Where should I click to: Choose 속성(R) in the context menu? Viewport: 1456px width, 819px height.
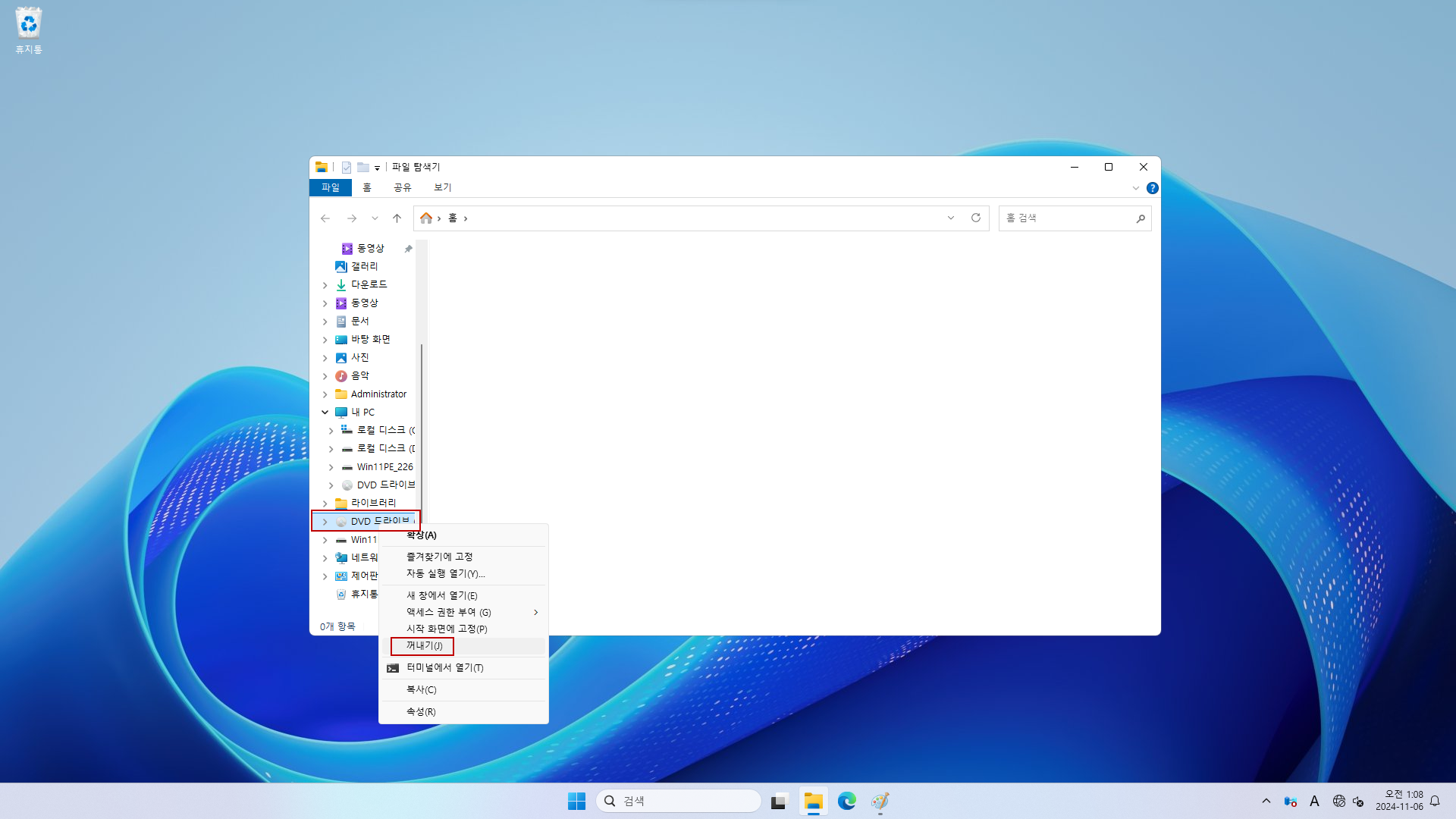coord(421,712)
